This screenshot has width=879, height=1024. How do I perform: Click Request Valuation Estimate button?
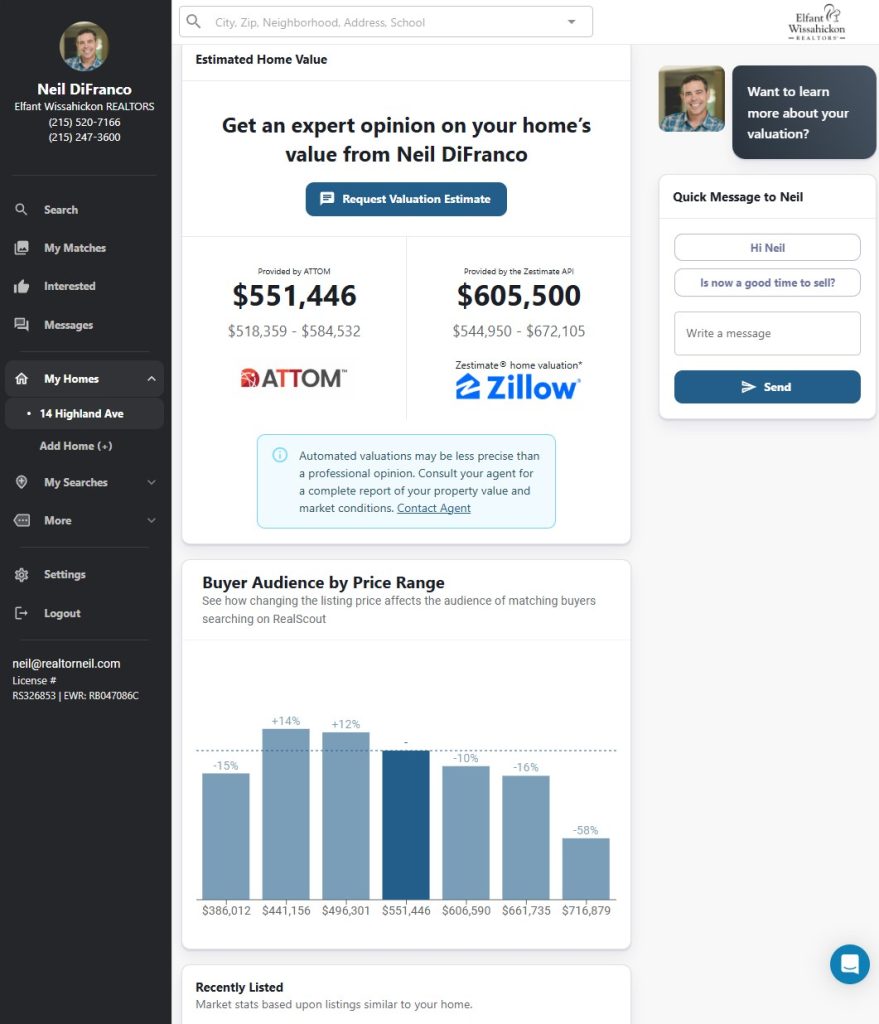pos(406,199)
